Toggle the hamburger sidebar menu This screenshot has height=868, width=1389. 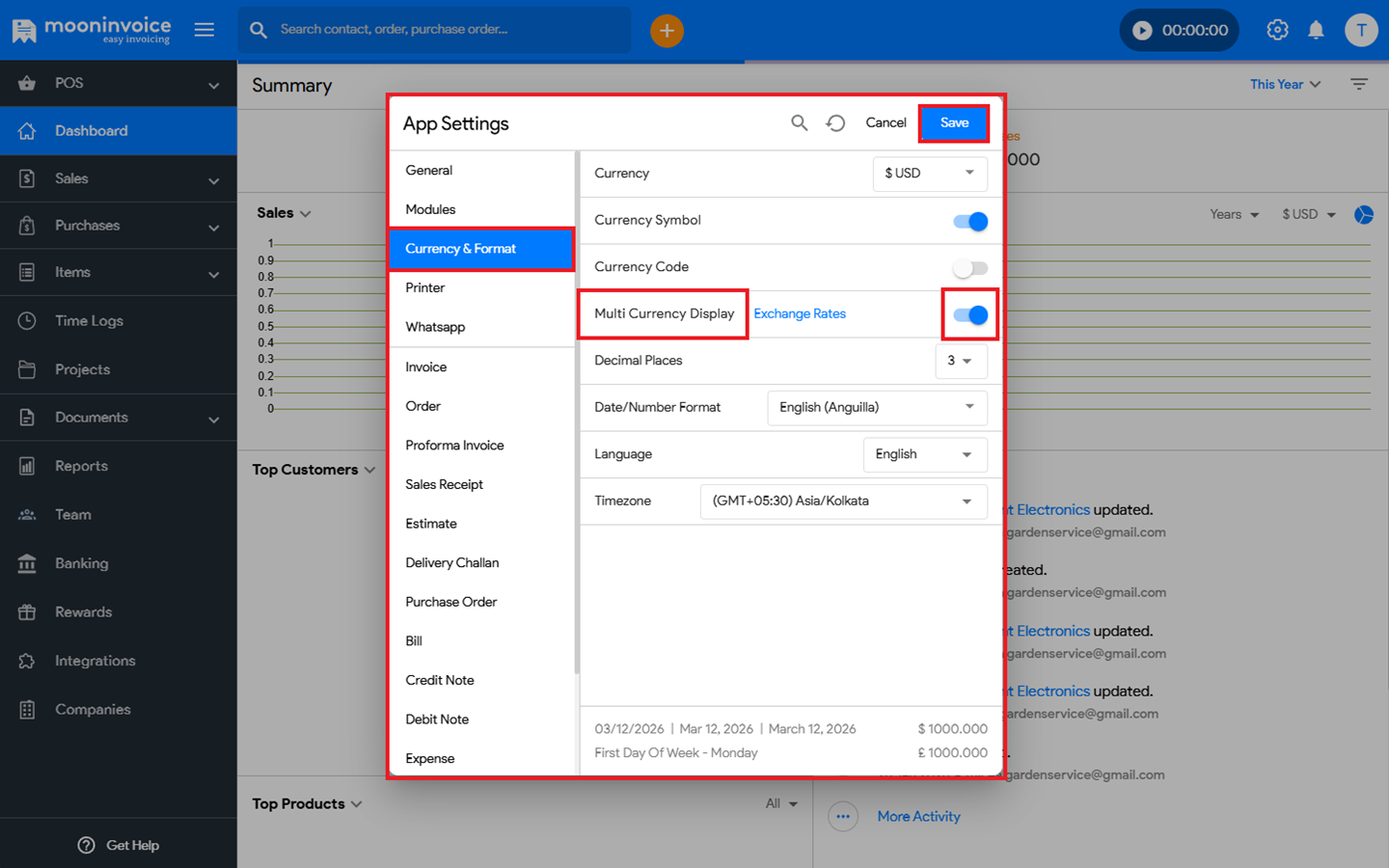204,30
